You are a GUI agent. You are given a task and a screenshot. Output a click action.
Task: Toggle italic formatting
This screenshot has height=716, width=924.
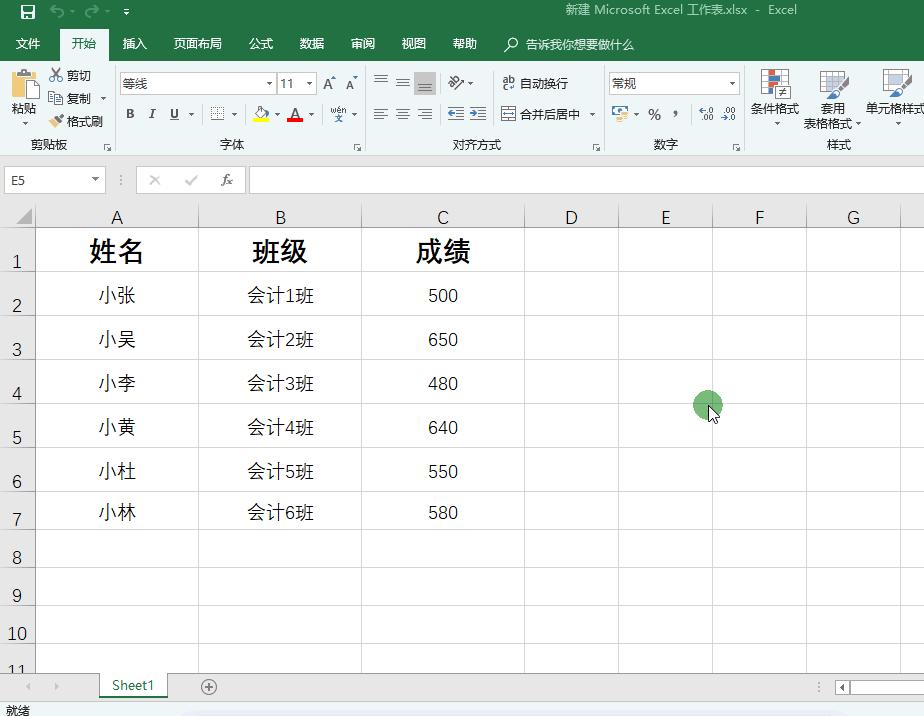click(150, 114)
